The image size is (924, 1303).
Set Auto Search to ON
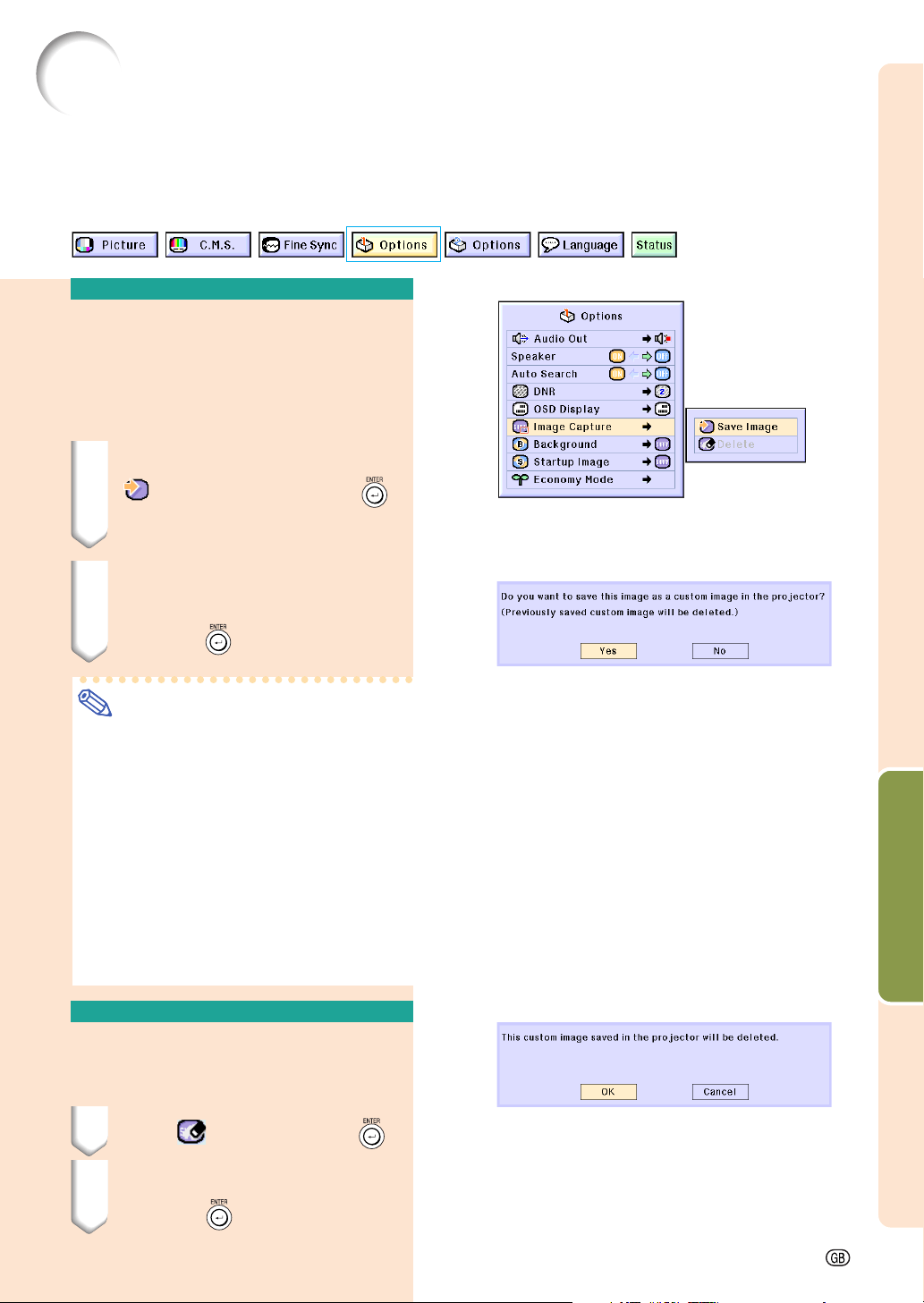[x=617, y=374]
